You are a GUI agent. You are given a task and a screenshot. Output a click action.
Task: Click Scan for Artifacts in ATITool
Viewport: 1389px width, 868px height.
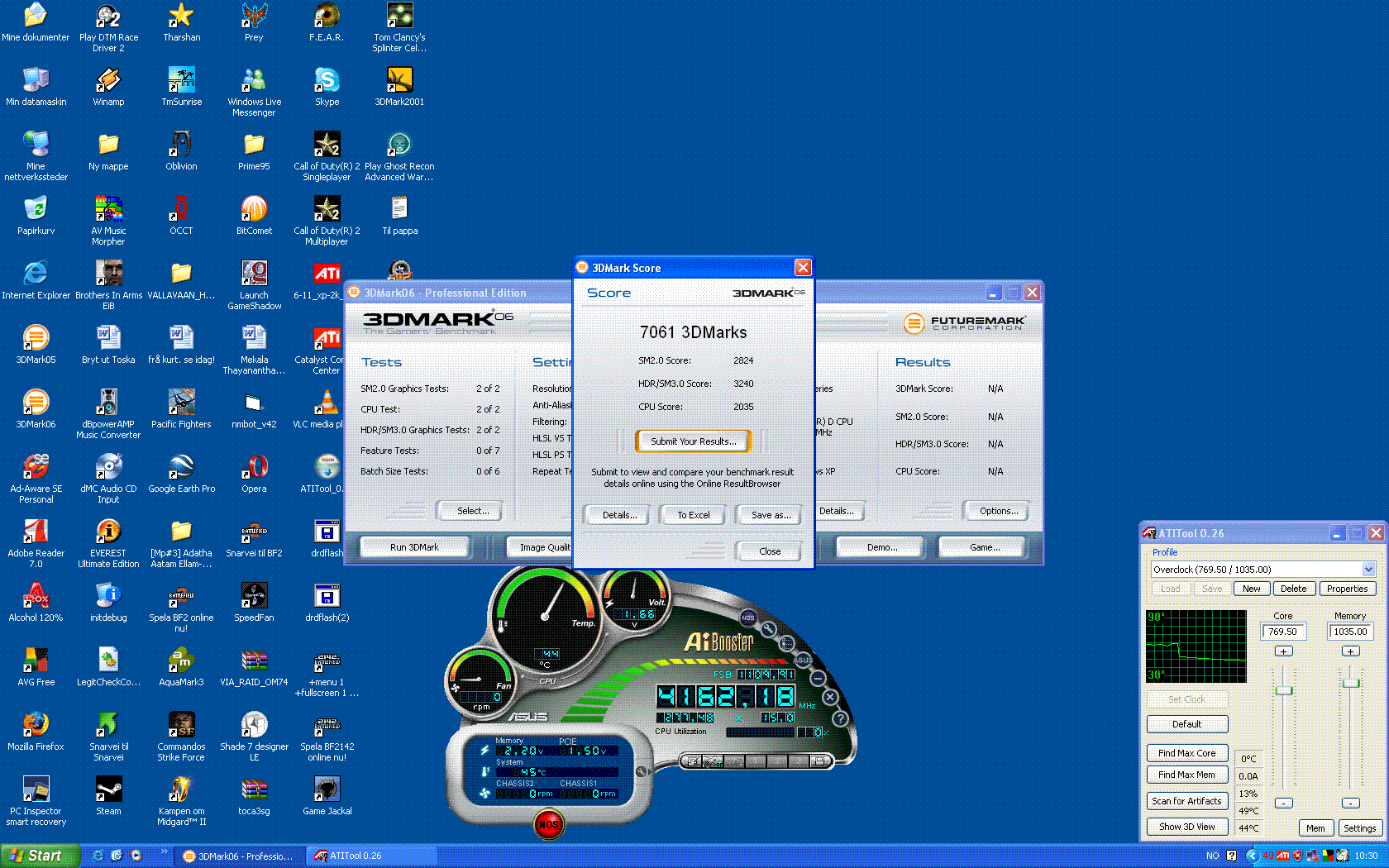(1186, 801)
